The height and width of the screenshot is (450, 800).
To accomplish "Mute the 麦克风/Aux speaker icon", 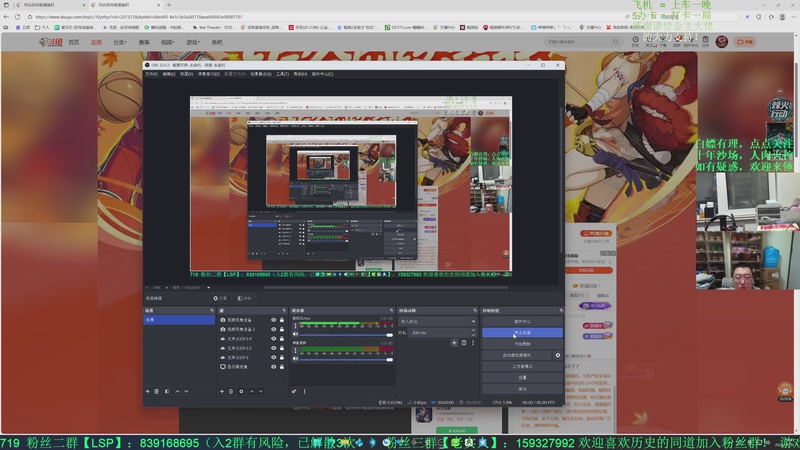I will pos(295,334).
